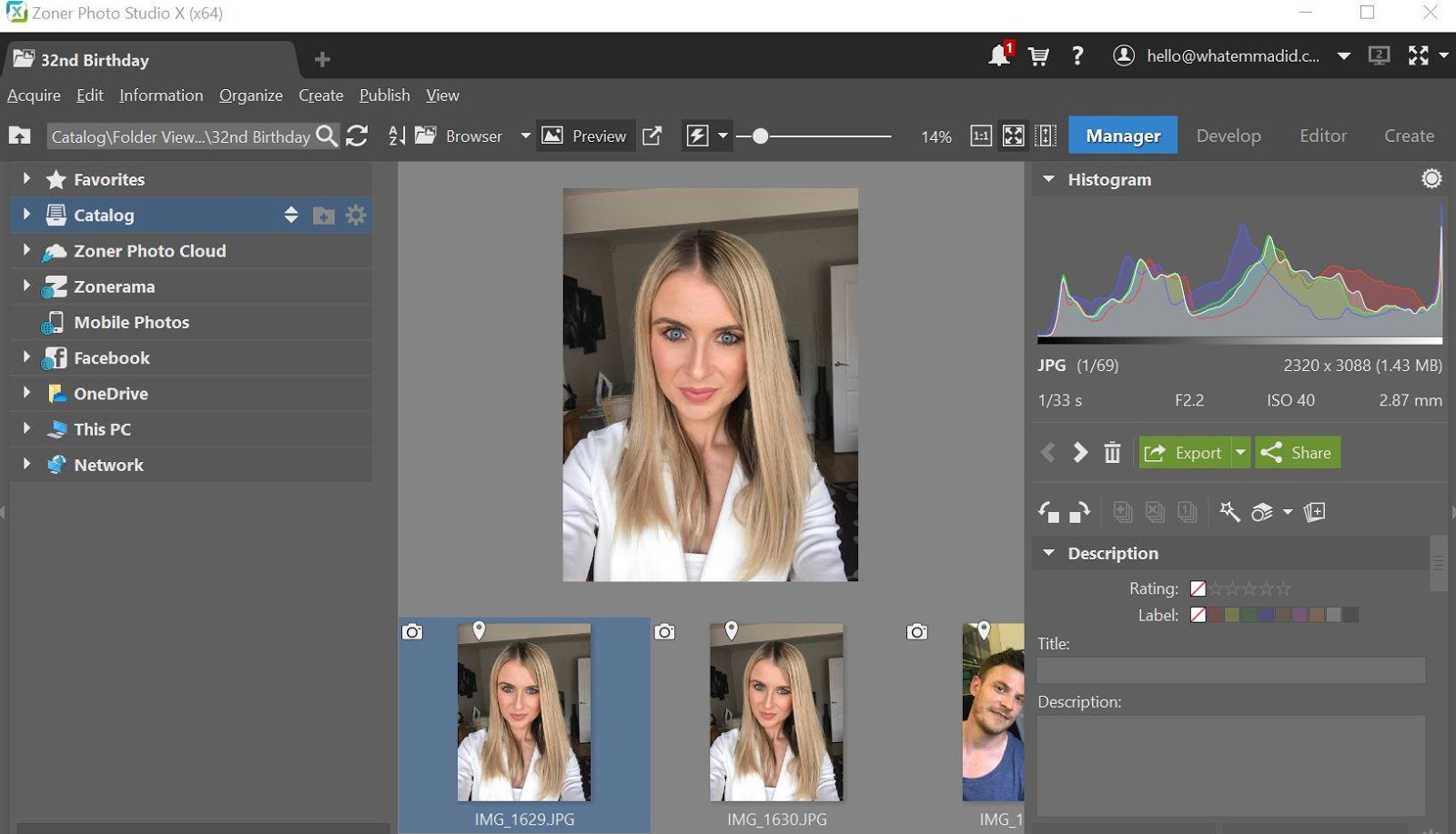This screenshot has height=834, width=1456.
Task: Click the zoom slider handle
Action: click(x=760, y=136)
